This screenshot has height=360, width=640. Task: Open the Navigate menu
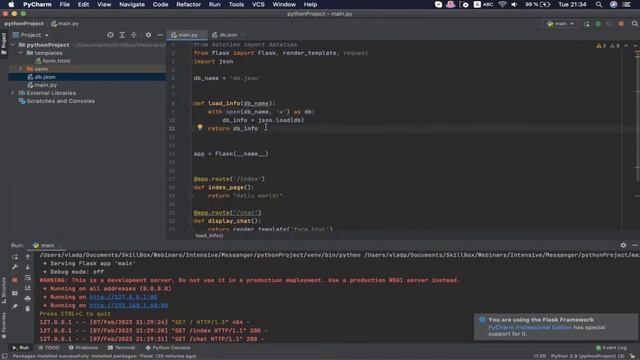[x=132, y=4]
